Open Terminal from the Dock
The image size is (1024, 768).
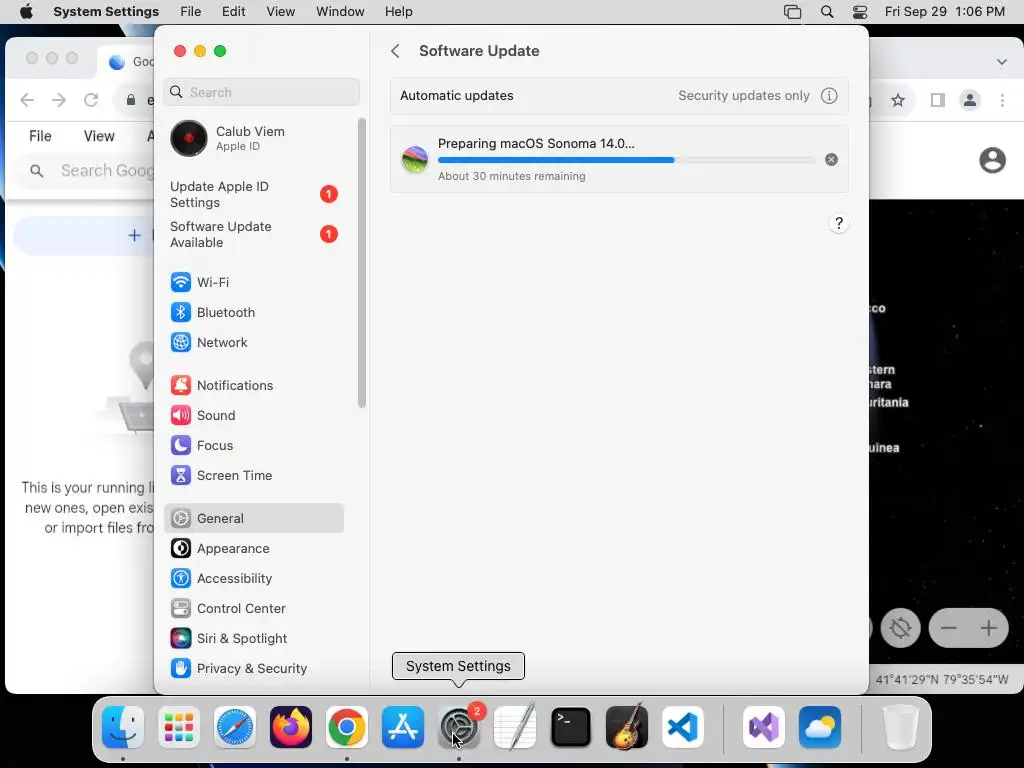click(x=571, y=727)
